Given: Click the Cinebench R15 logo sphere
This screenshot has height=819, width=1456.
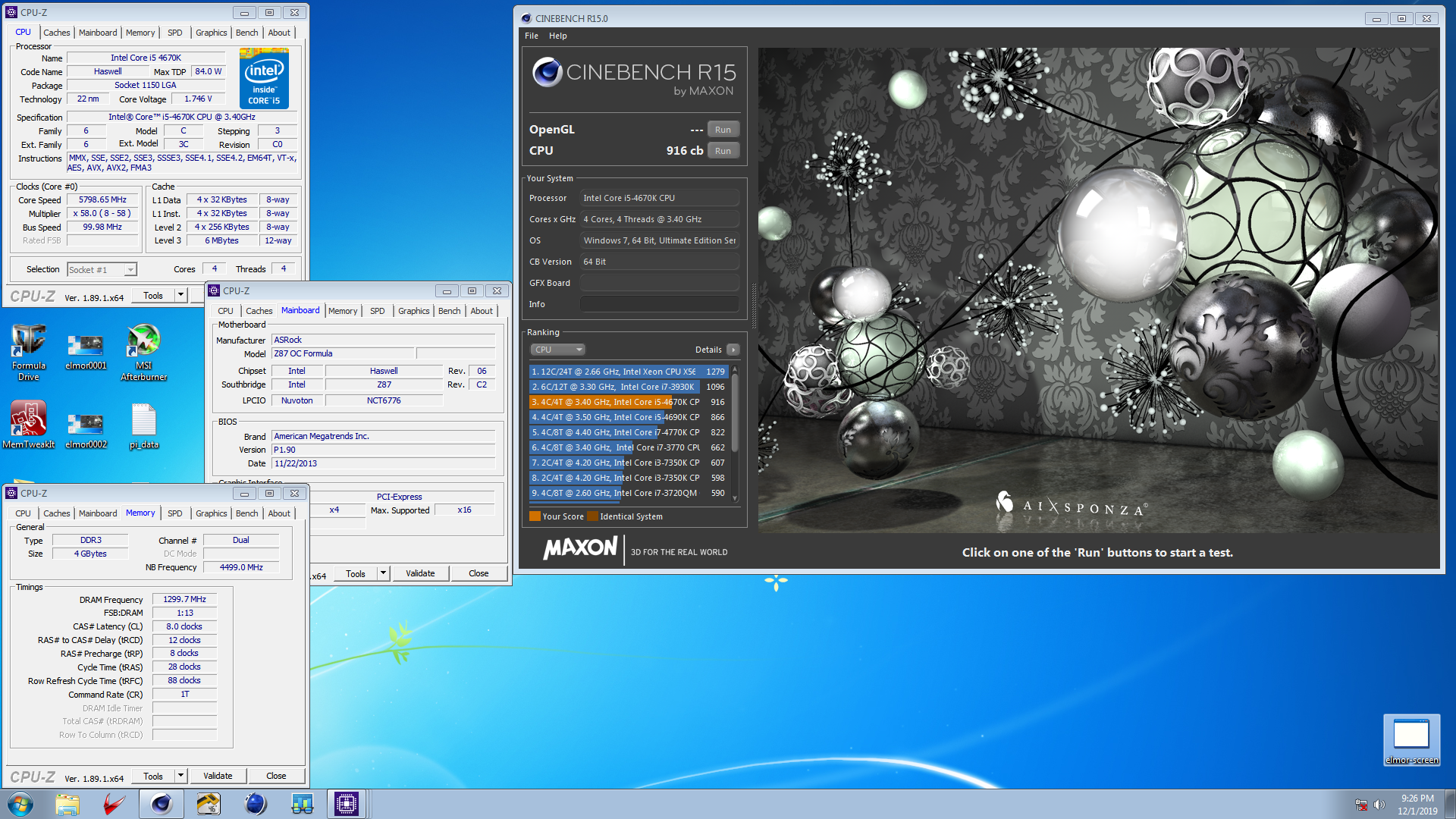Looking at the screenshot, I should click(547, 73).
